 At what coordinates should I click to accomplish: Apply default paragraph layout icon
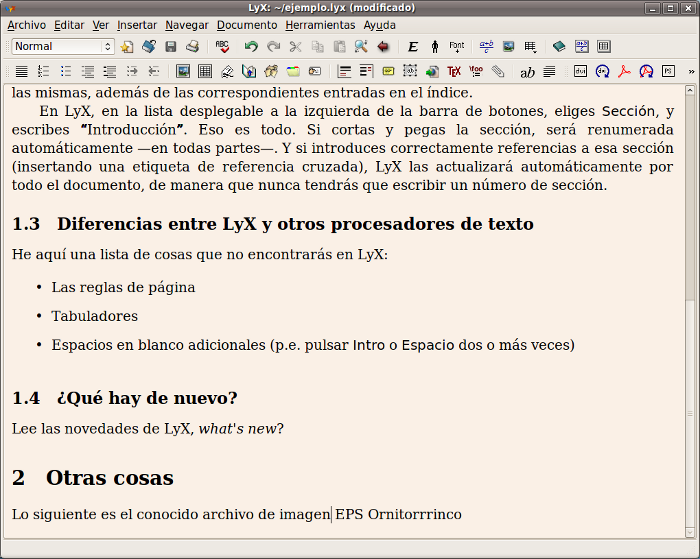[x=21, y=71]
